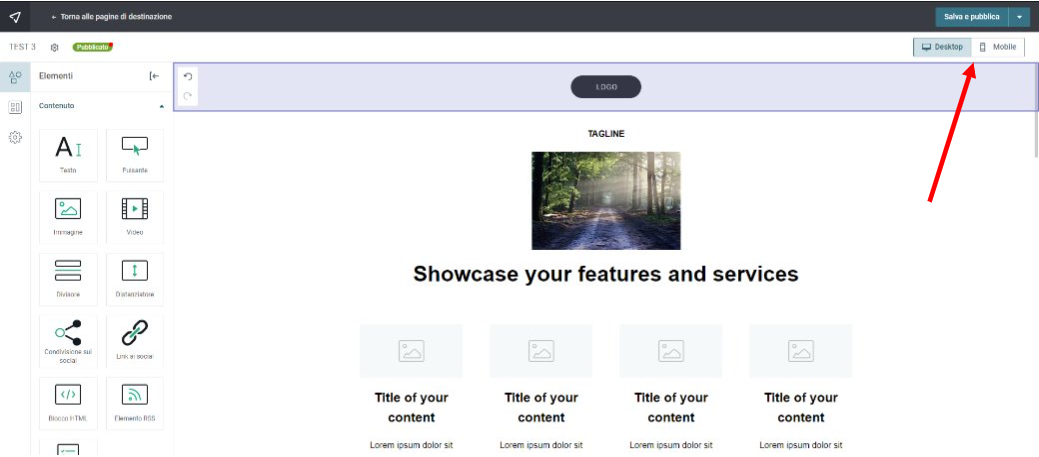
Task: Select the Link ai social element
Action: click(135, 341)
